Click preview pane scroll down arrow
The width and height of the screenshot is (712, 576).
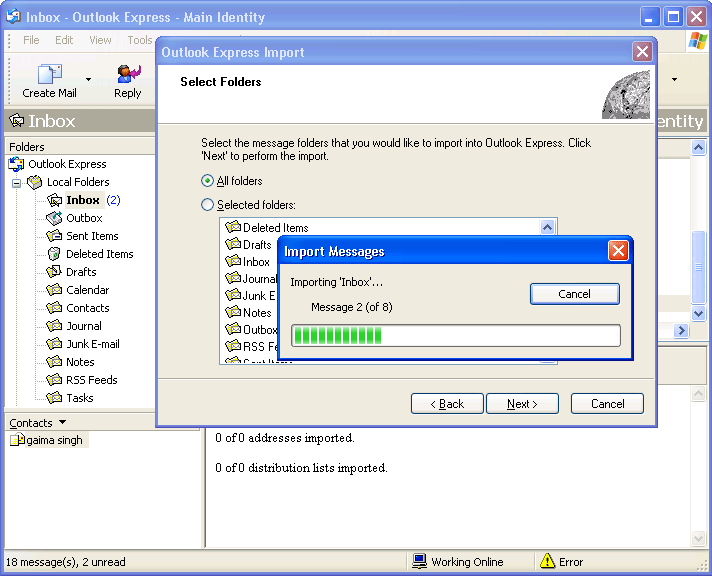(x=698, y=539)
